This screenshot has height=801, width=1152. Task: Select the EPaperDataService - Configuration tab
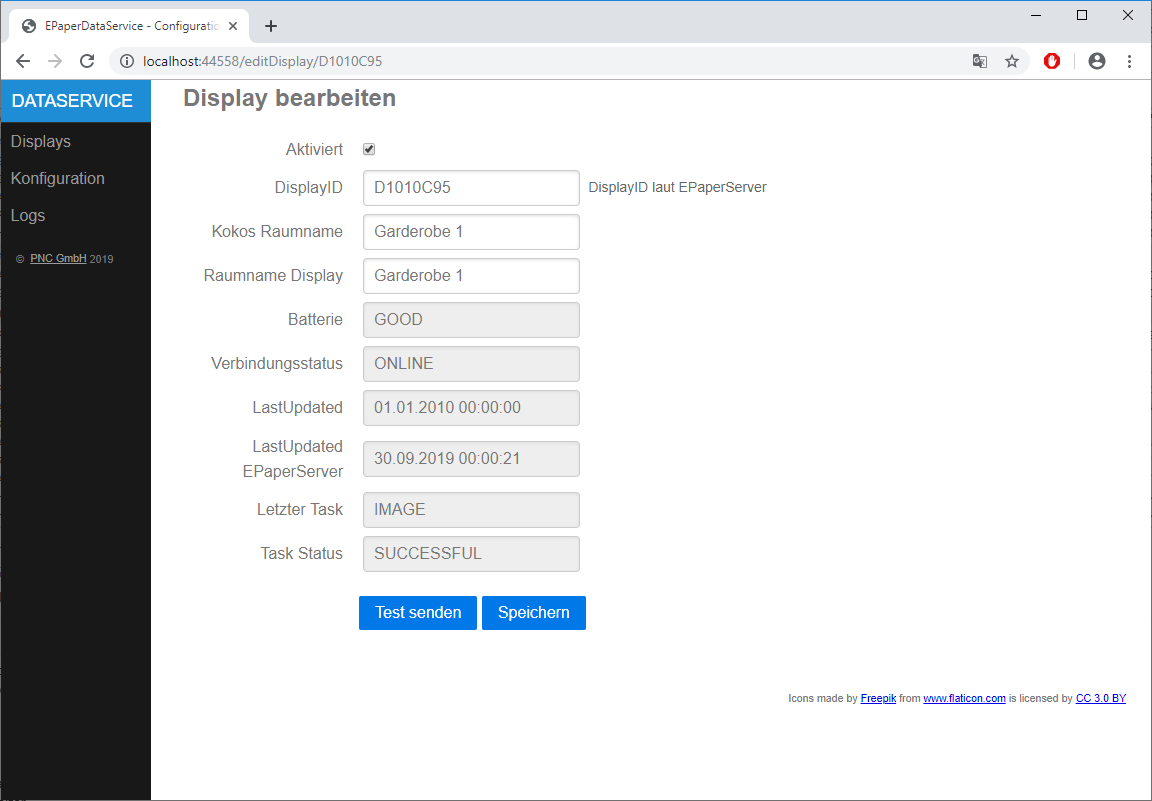[x=129, y=26]
